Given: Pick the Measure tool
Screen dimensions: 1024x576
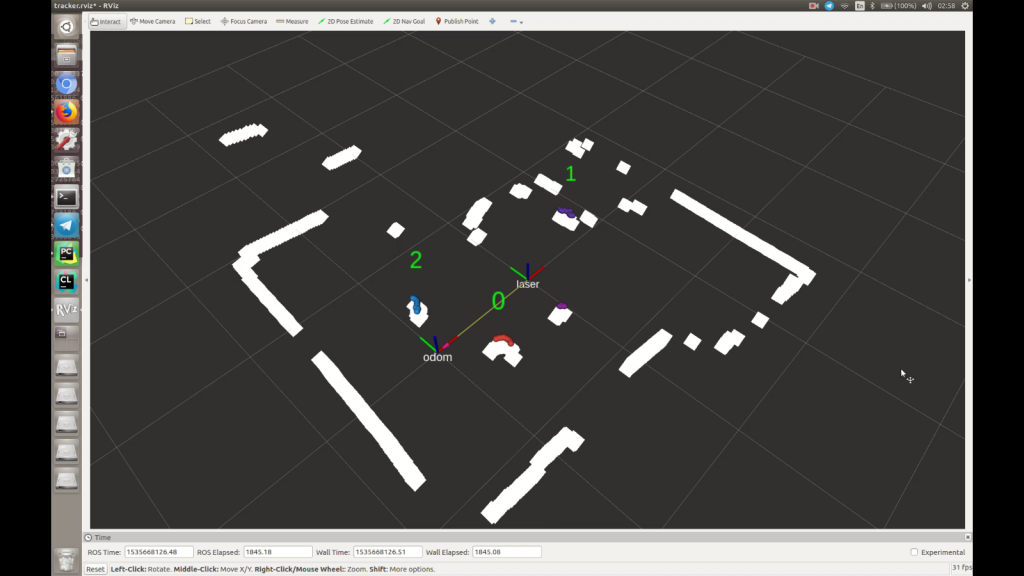Looking at the screenshot, I should click(x=292, y=21).
